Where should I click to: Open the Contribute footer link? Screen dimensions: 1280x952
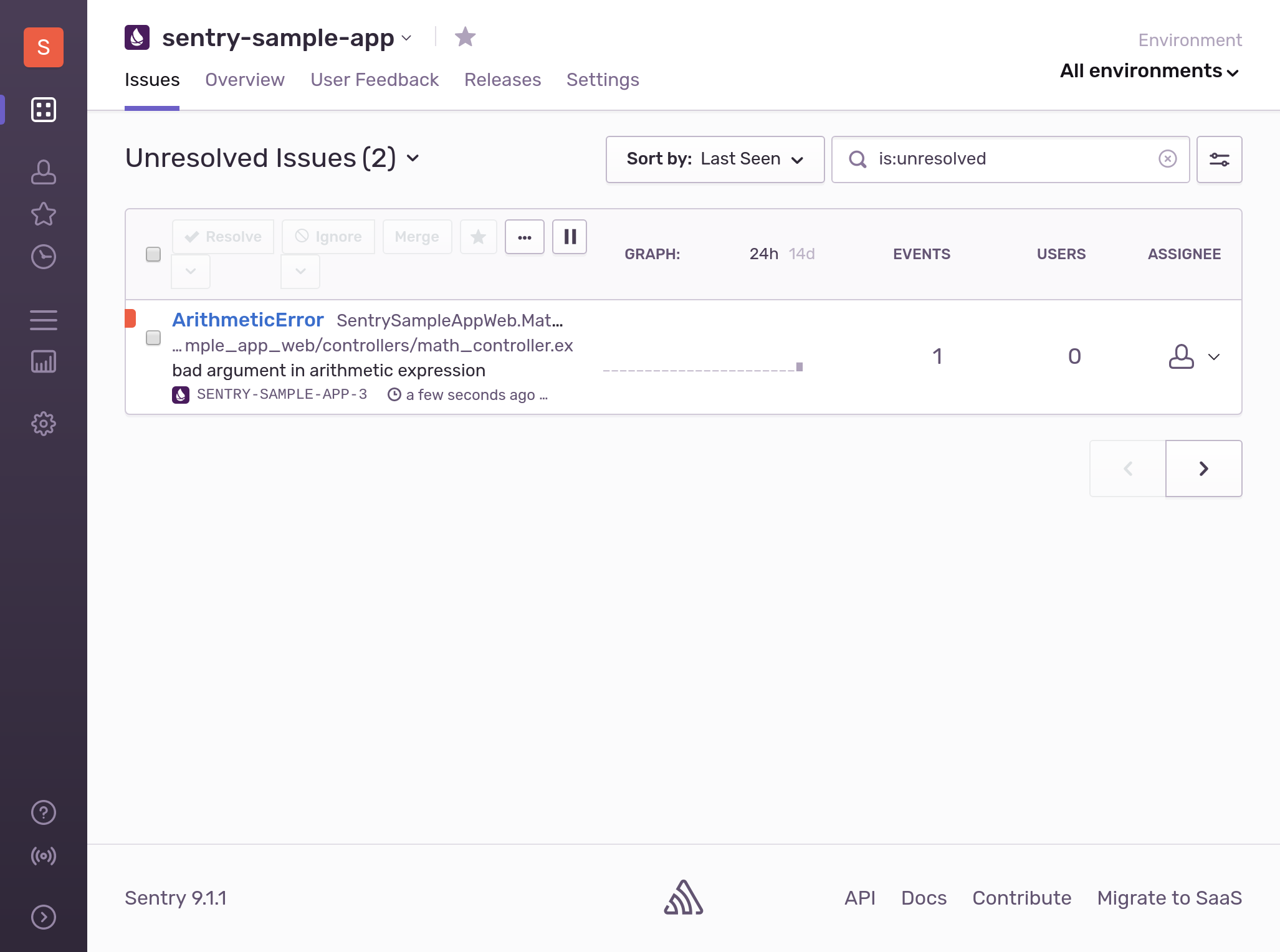(1022, 898)
